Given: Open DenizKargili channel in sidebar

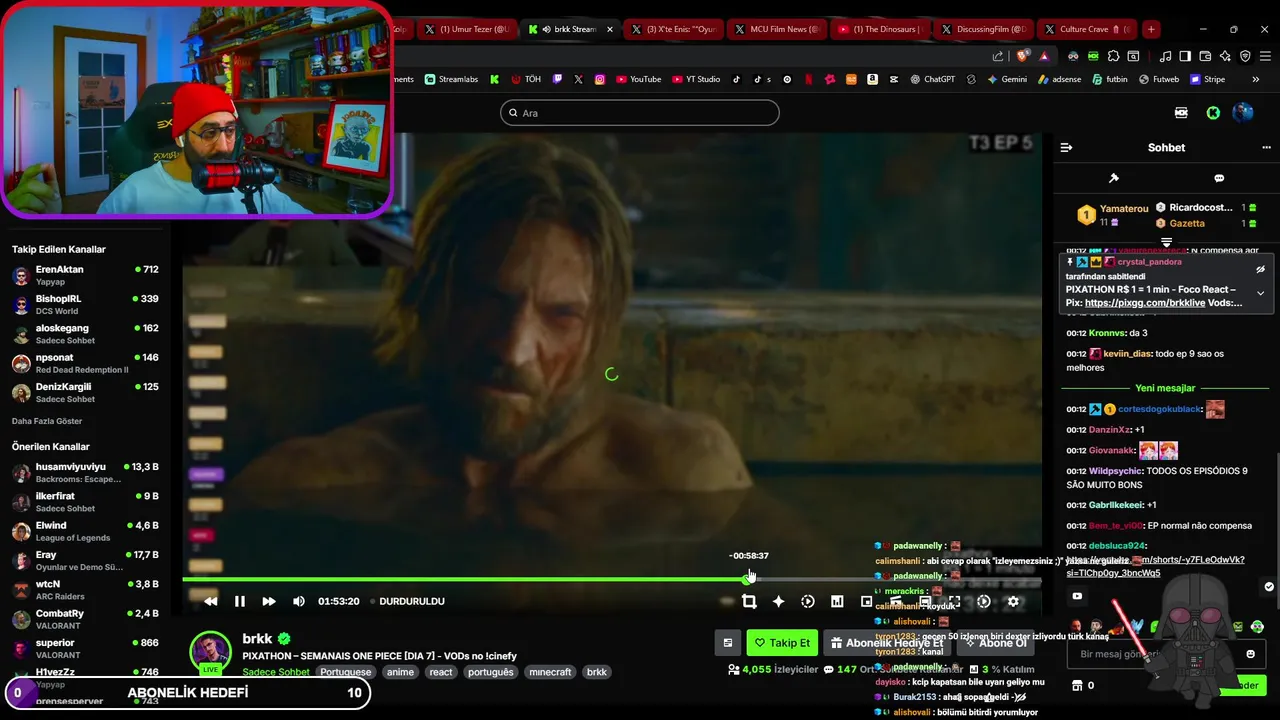Looking at the screenshot, I should [85, 392].
